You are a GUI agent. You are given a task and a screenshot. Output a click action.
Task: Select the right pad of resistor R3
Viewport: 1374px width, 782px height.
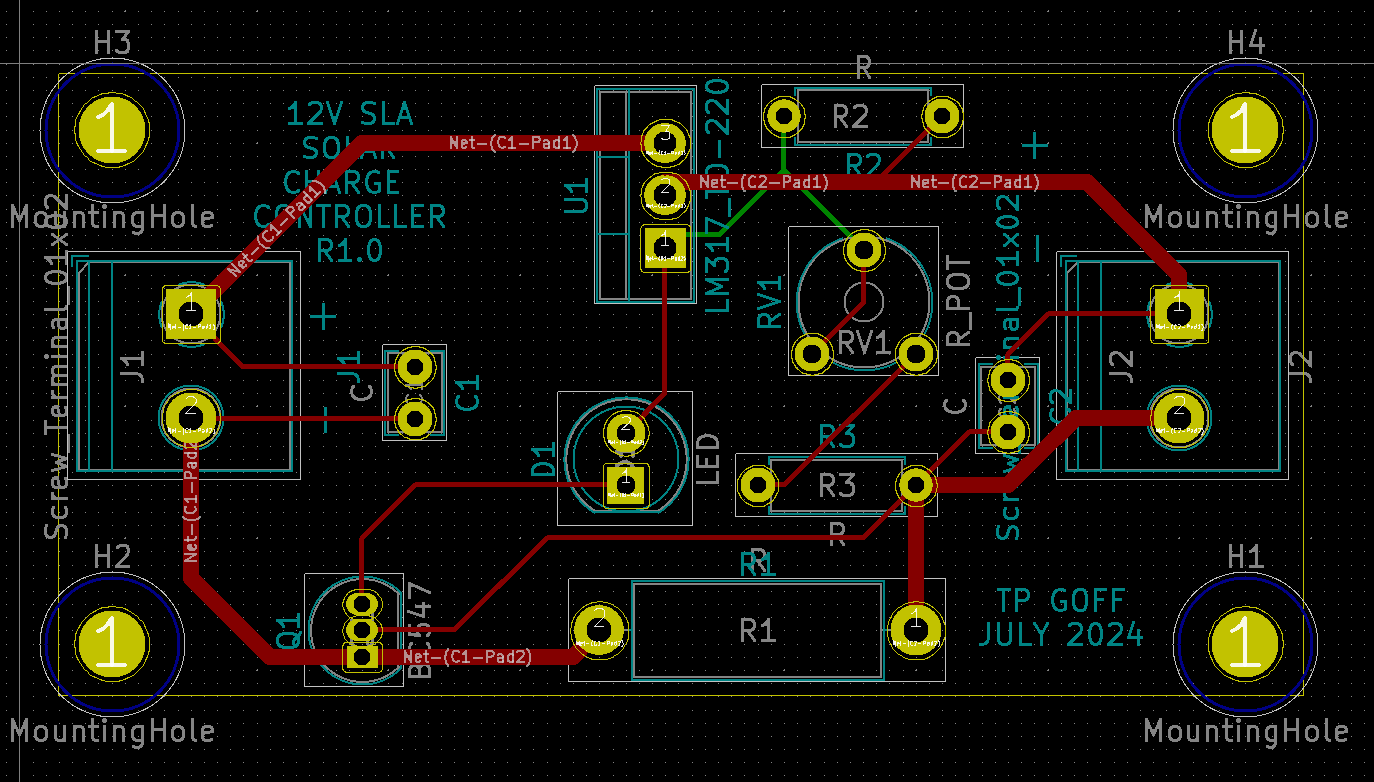point(915,486)
